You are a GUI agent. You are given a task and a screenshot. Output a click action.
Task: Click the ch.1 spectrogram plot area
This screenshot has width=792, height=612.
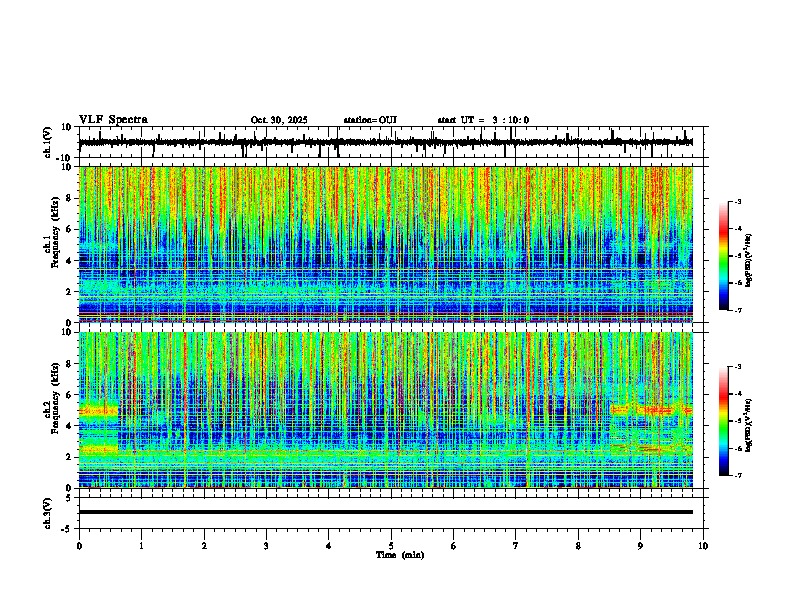tap(386, 244)
